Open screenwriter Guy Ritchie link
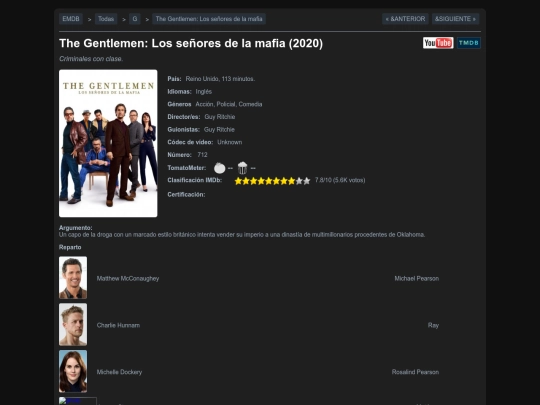This screenshot has width=540, height=405. [219, 129]
